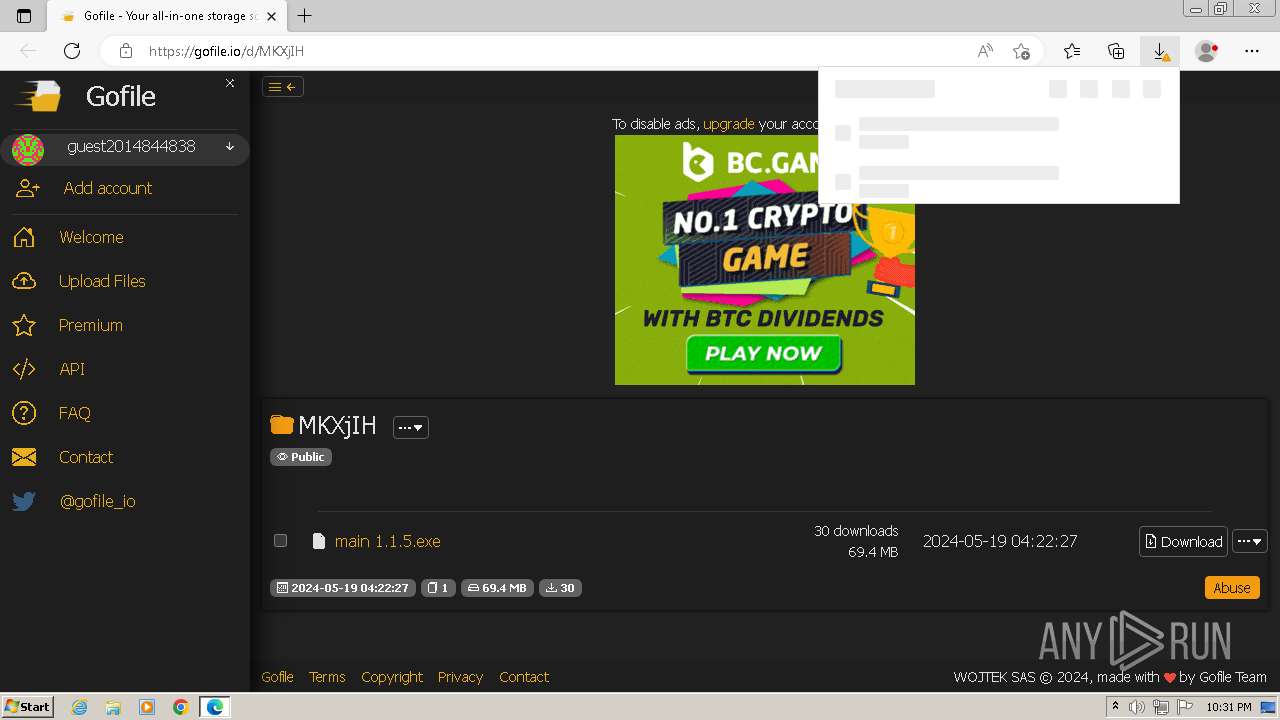Click the Twitter bird icon

pyautogui.click(x=24, y=501)
